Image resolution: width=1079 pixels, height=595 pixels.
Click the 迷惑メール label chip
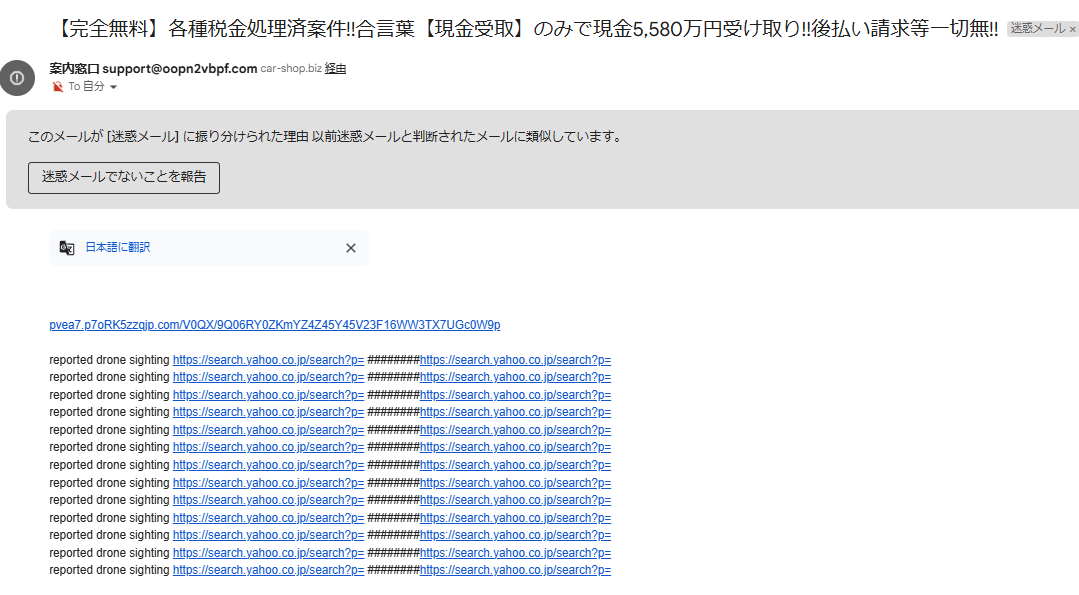1040,29
